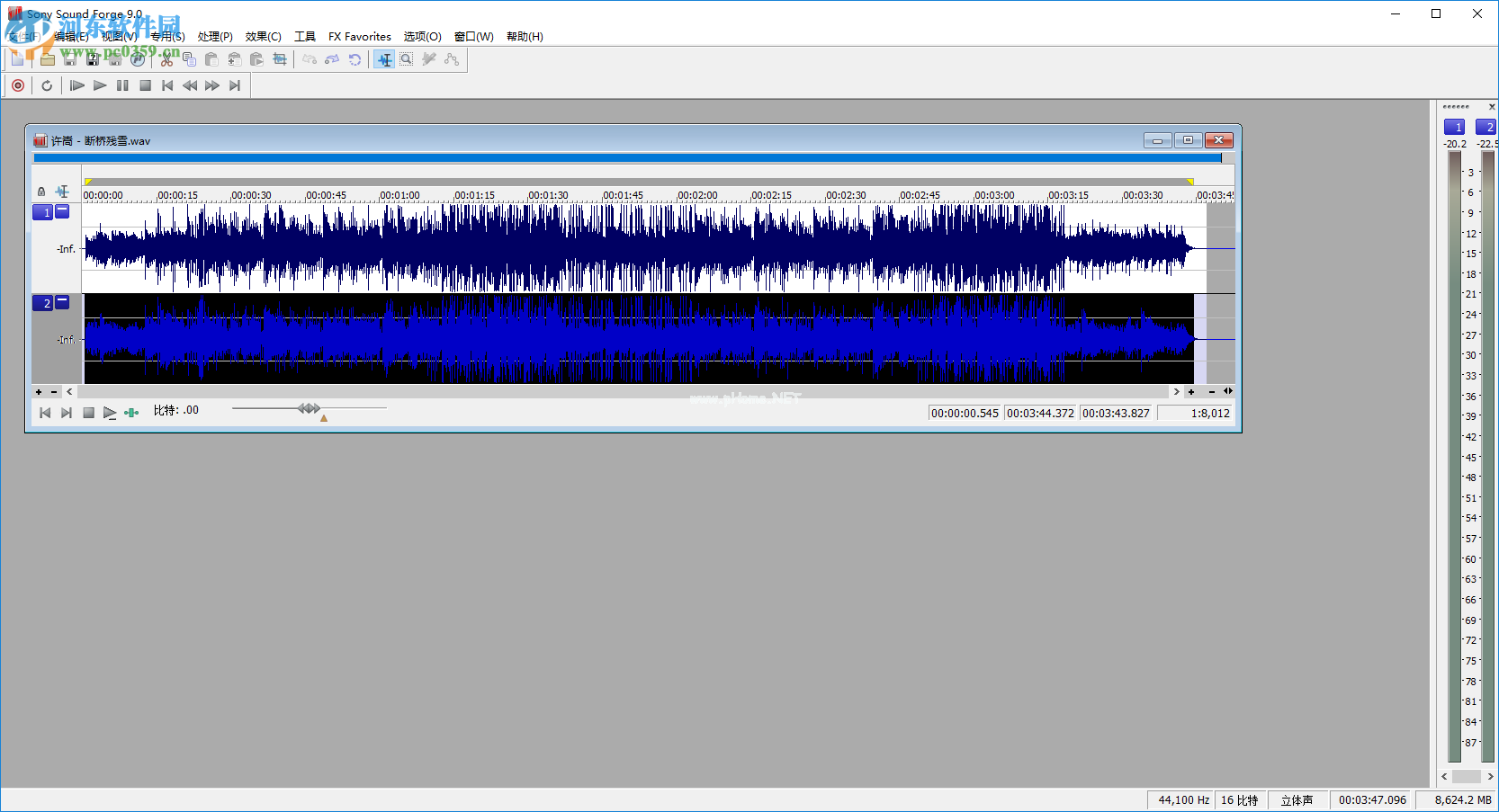Go to start in main transport toolbar

[167, 85]
